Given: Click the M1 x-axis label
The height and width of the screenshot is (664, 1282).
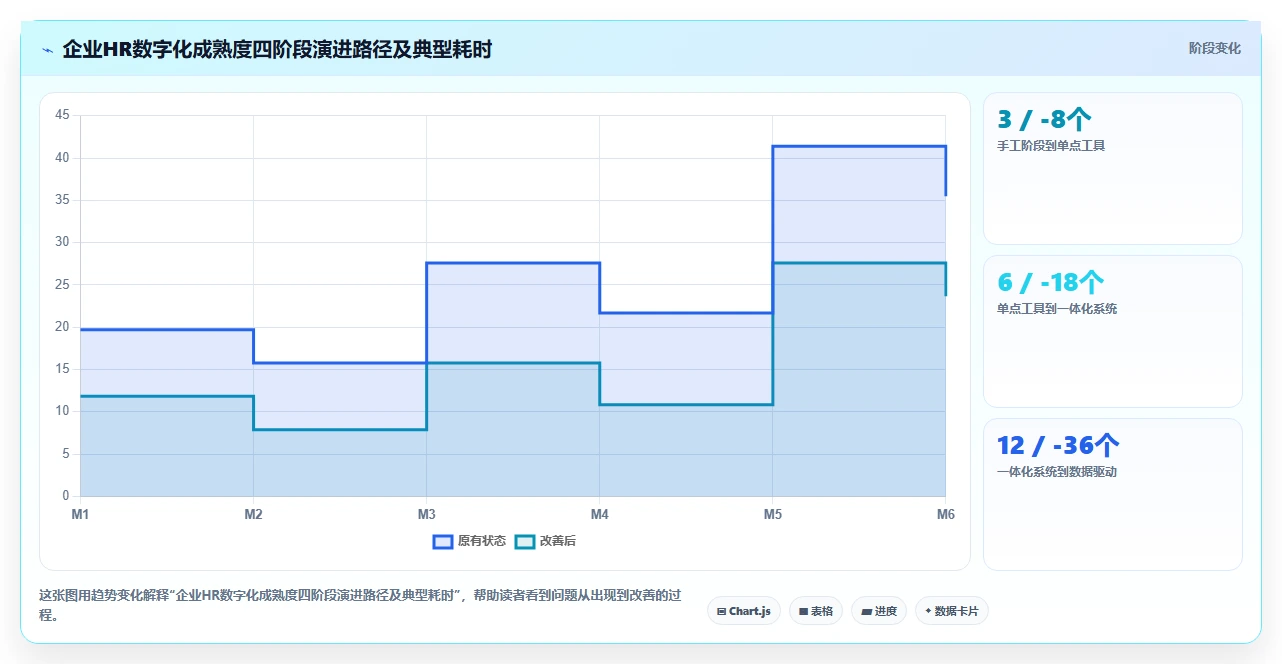Looking at the screenshot, I should point(80,514).
